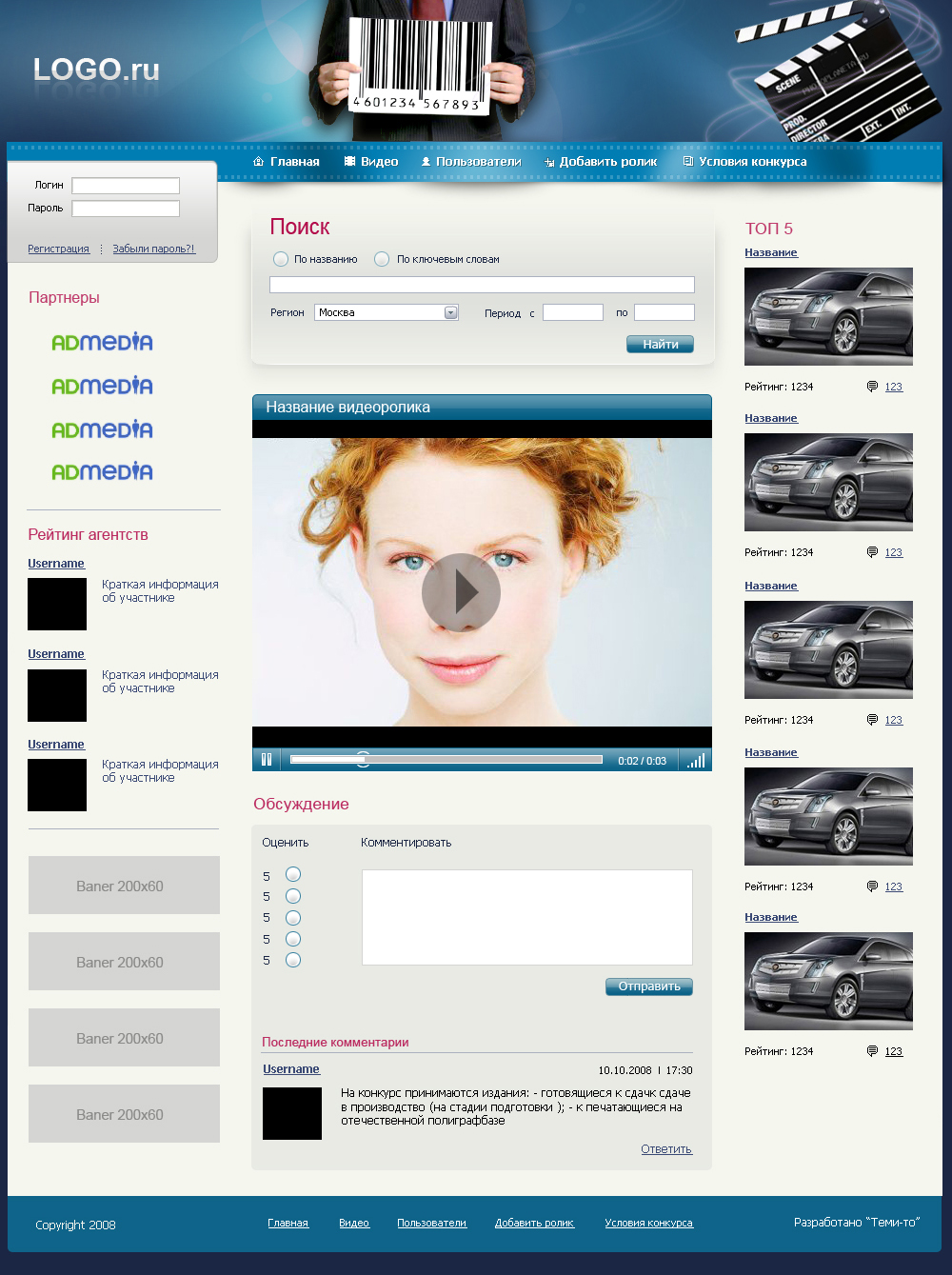Image resolution: width=952 pixels, height=1275 pixels.
Task: Click the footer Главная link
Action: pos(288,1223)
